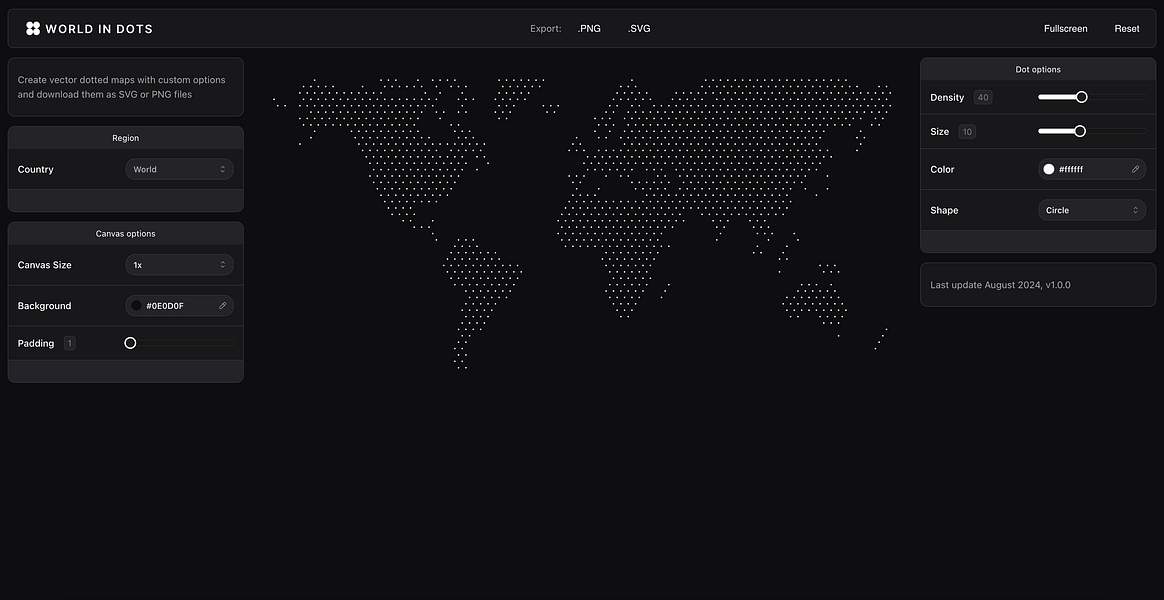Click the chevron on the Canvas Size selector
This screenshot has height=600, width=1164.
tap(225, 264)
